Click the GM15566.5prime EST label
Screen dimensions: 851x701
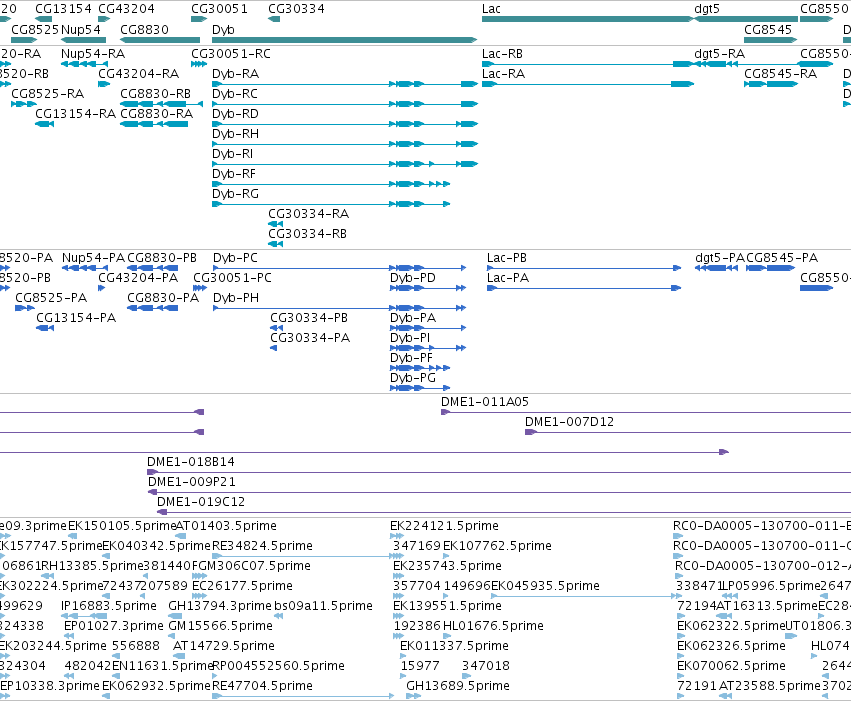220,627
